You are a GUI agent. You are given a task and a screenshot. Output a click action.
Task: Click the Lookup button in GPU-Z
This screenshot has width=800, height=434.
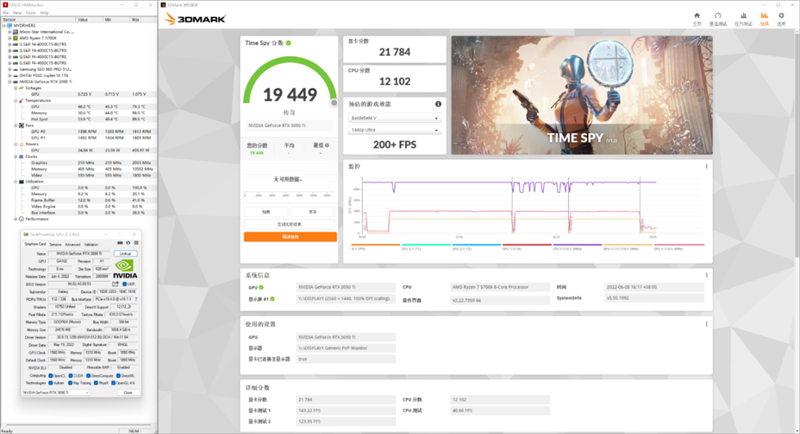tap(126, 253)
